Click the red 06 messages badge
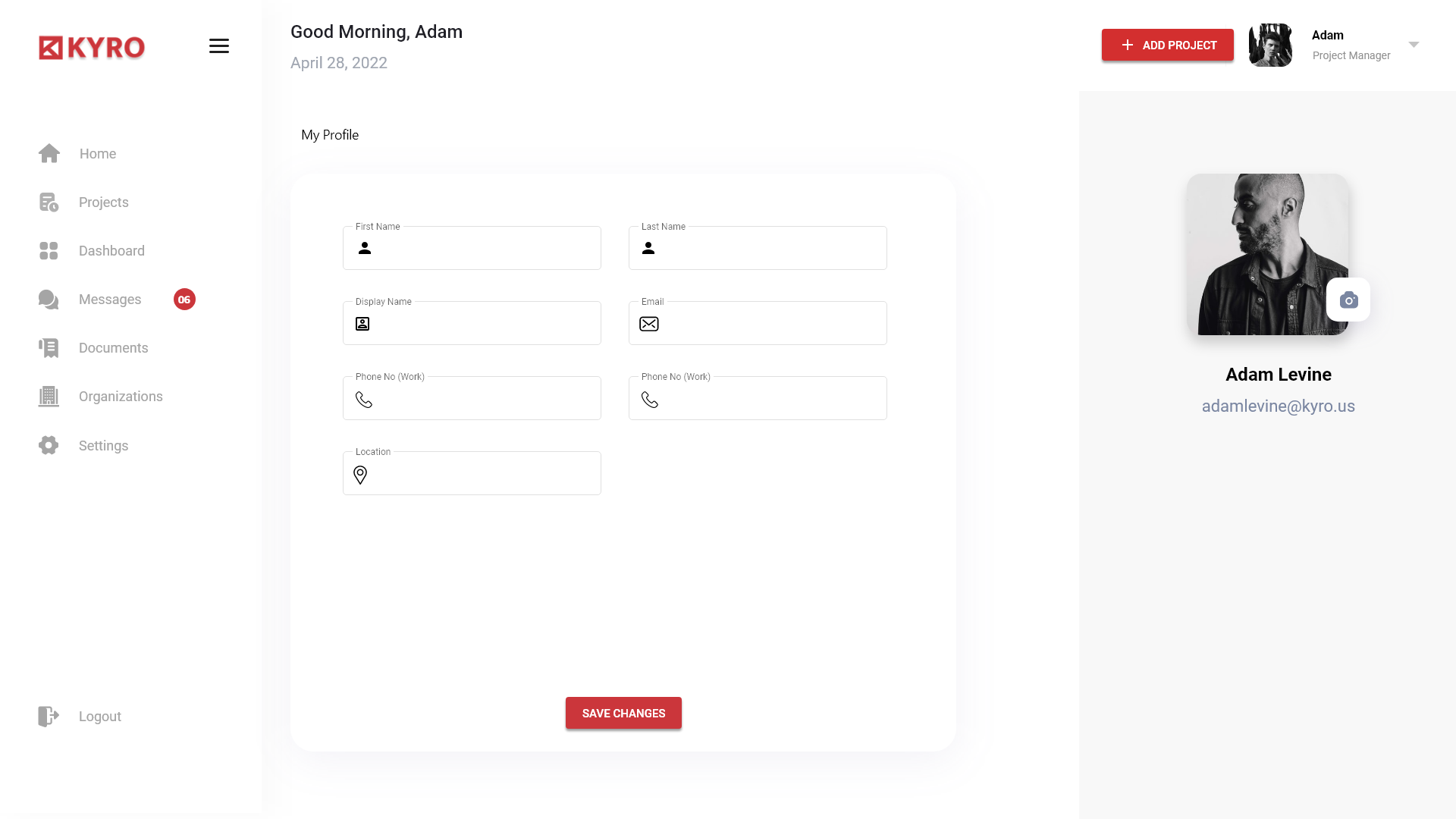This screenshot has height=819, width=1456. click(184, 300)
